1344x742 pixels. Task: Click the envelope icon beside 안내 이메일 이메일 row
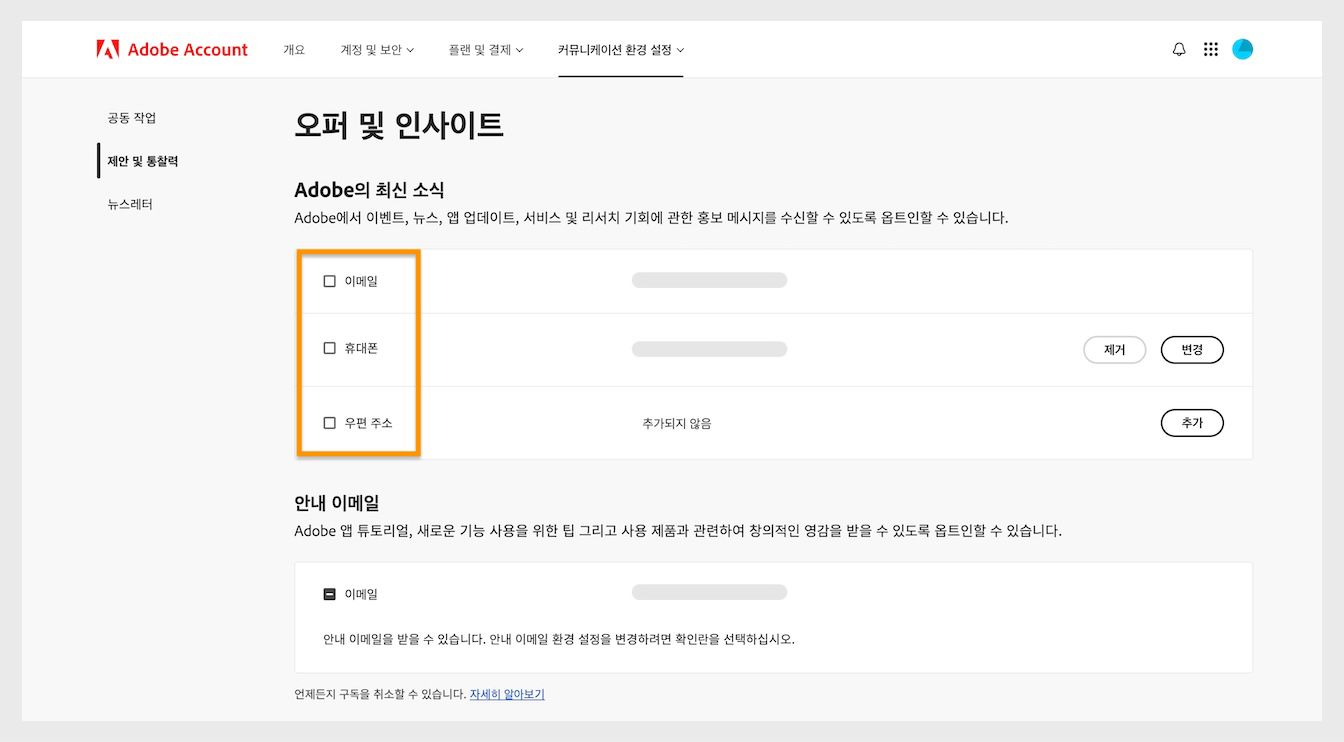329,592
